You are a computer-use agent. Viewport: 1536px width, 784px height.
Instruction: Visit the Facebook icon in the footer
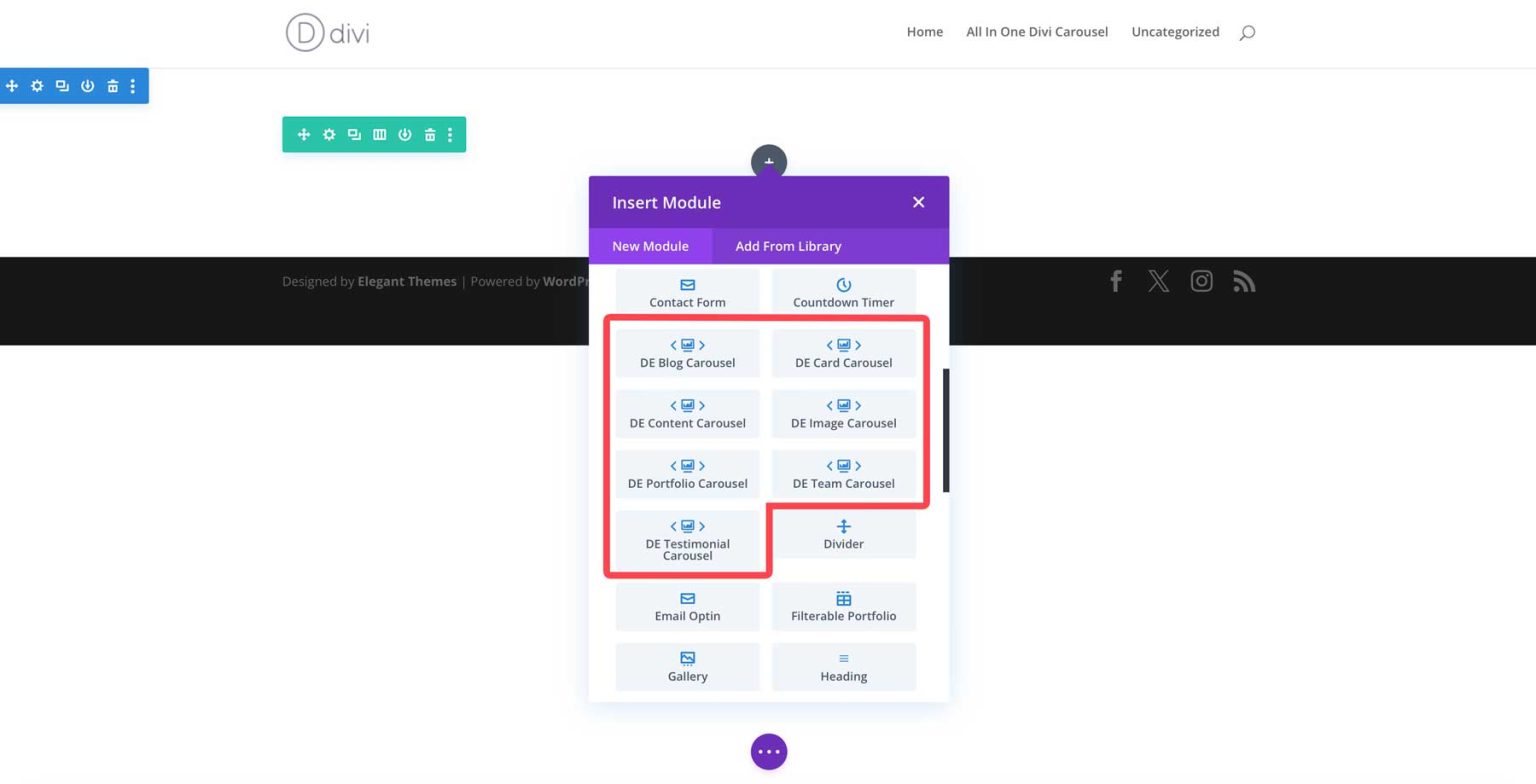(x=1115, y=281)
